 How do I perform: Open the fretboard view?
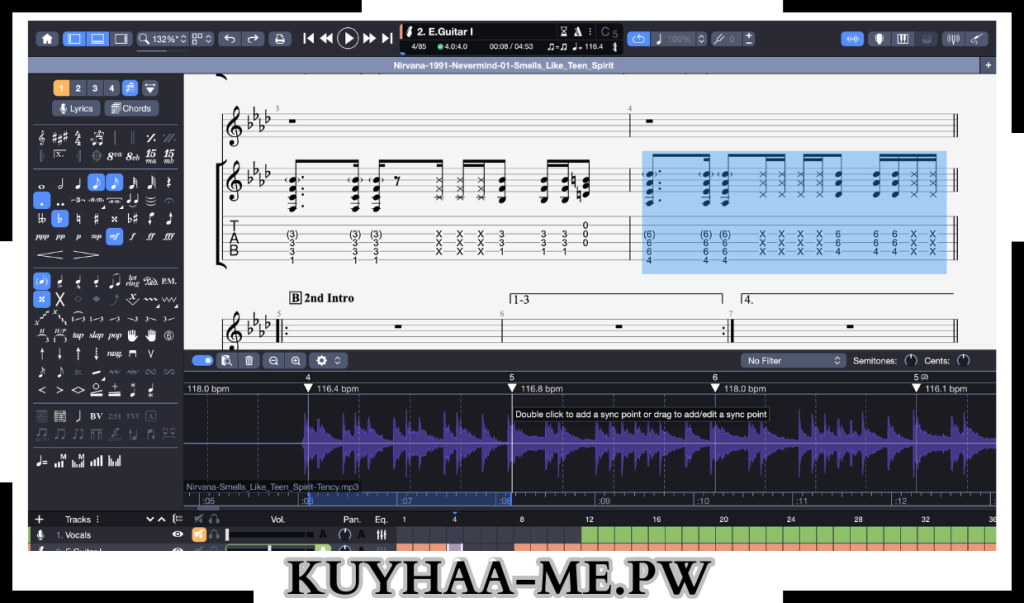click(x=880, y=39)
